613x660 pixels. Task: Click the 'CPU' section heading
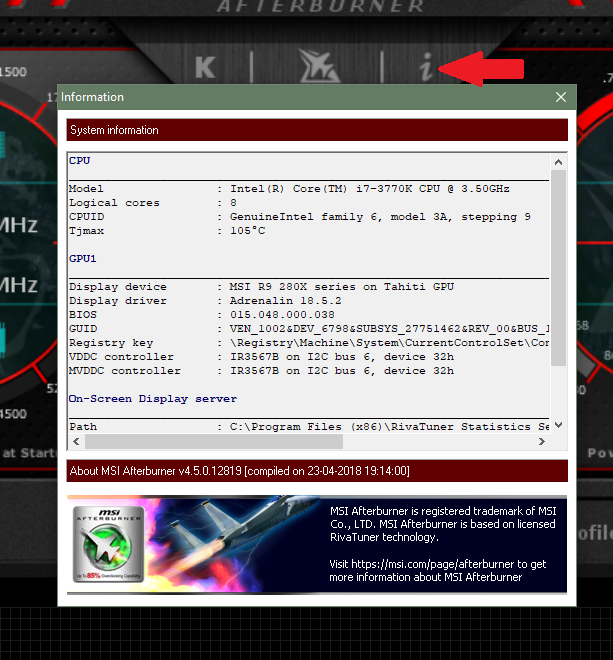click(x=80, y=161)
